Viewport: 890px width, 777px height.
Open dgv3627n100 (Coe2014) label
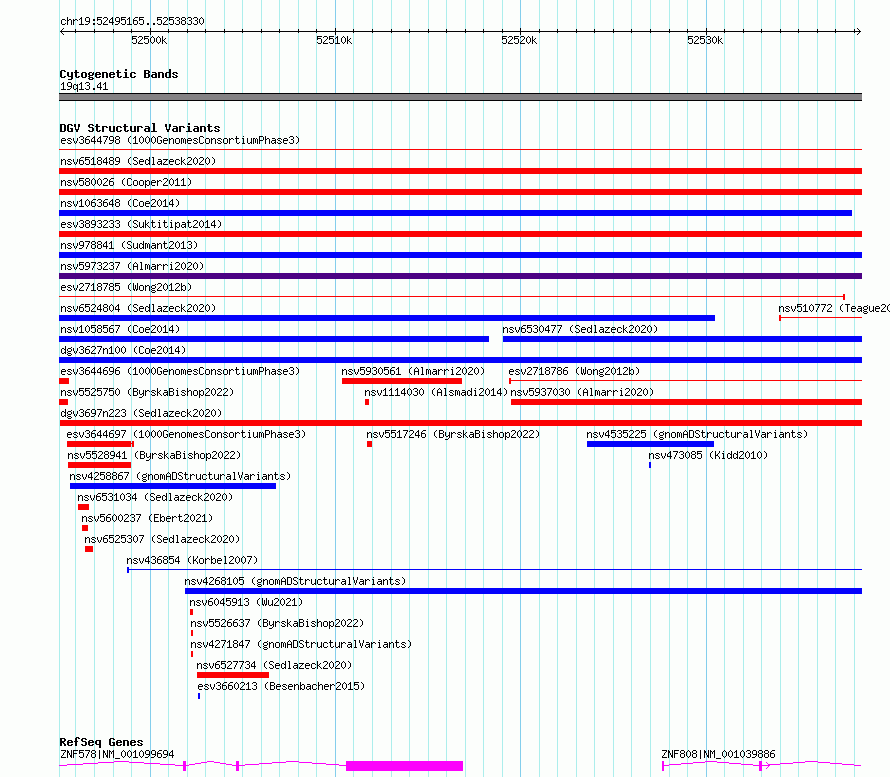(123, 350)
